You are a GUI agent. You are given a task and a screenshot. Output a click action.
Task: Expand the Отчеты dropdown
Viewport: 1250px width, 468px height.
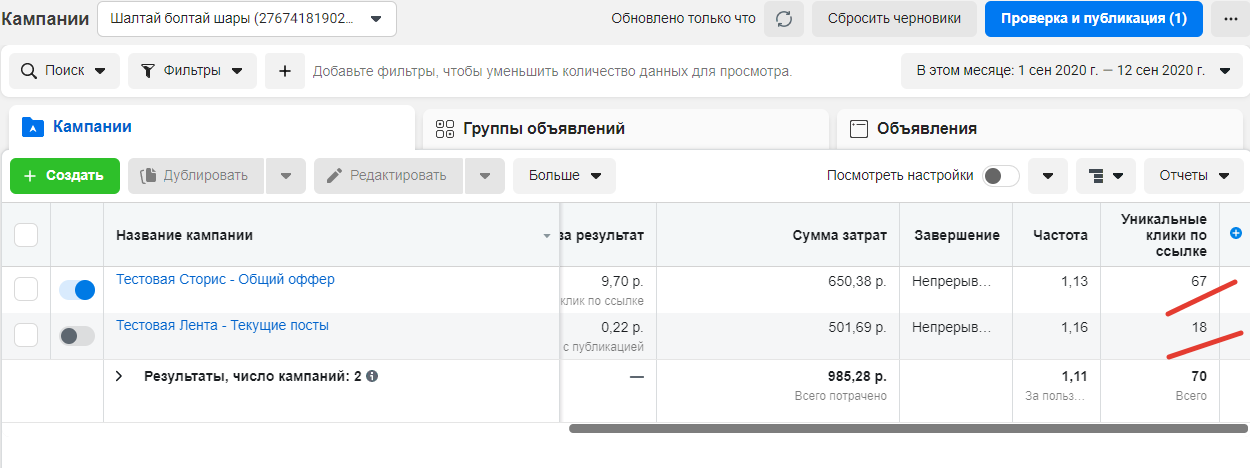click(x=1193, y=176)
